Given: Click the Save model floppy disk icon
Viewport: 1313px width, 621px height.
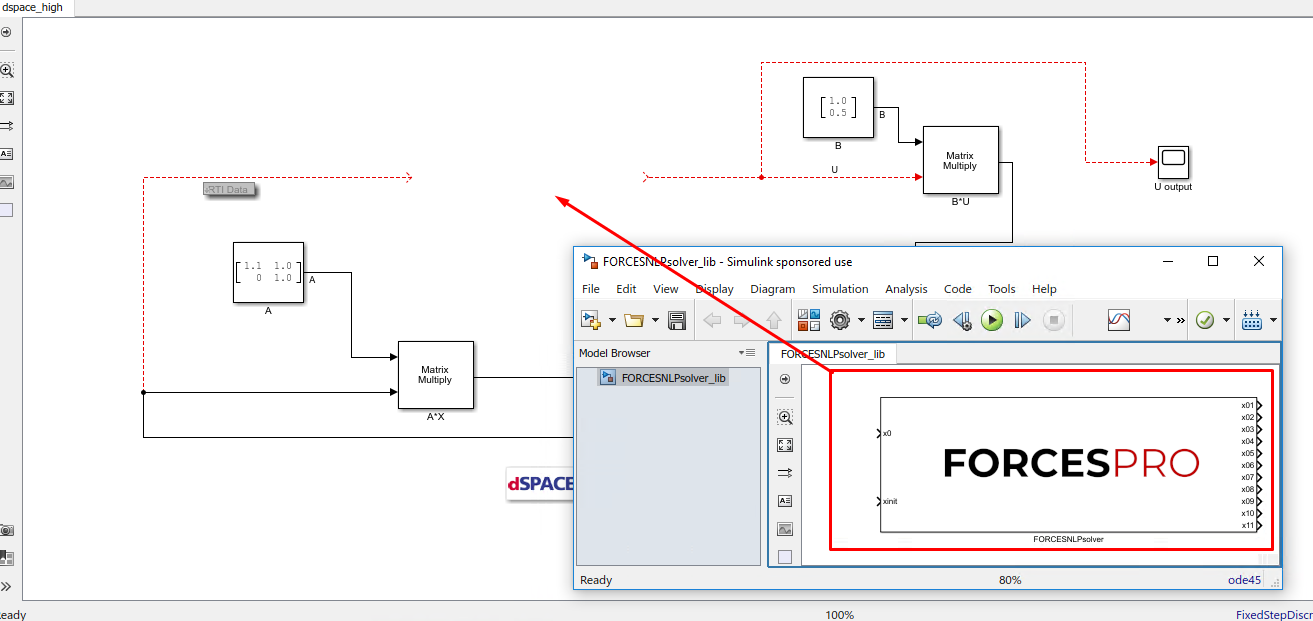Looking at the screenshot, I should point(677,321).
